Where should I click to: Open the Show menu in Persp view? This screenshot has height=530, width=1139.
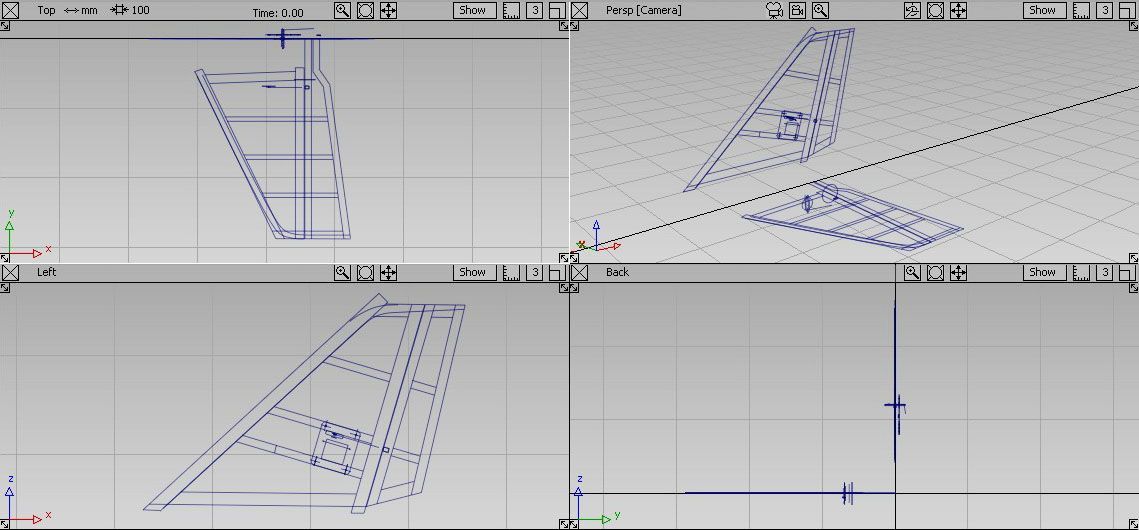tap(1042, 10)
